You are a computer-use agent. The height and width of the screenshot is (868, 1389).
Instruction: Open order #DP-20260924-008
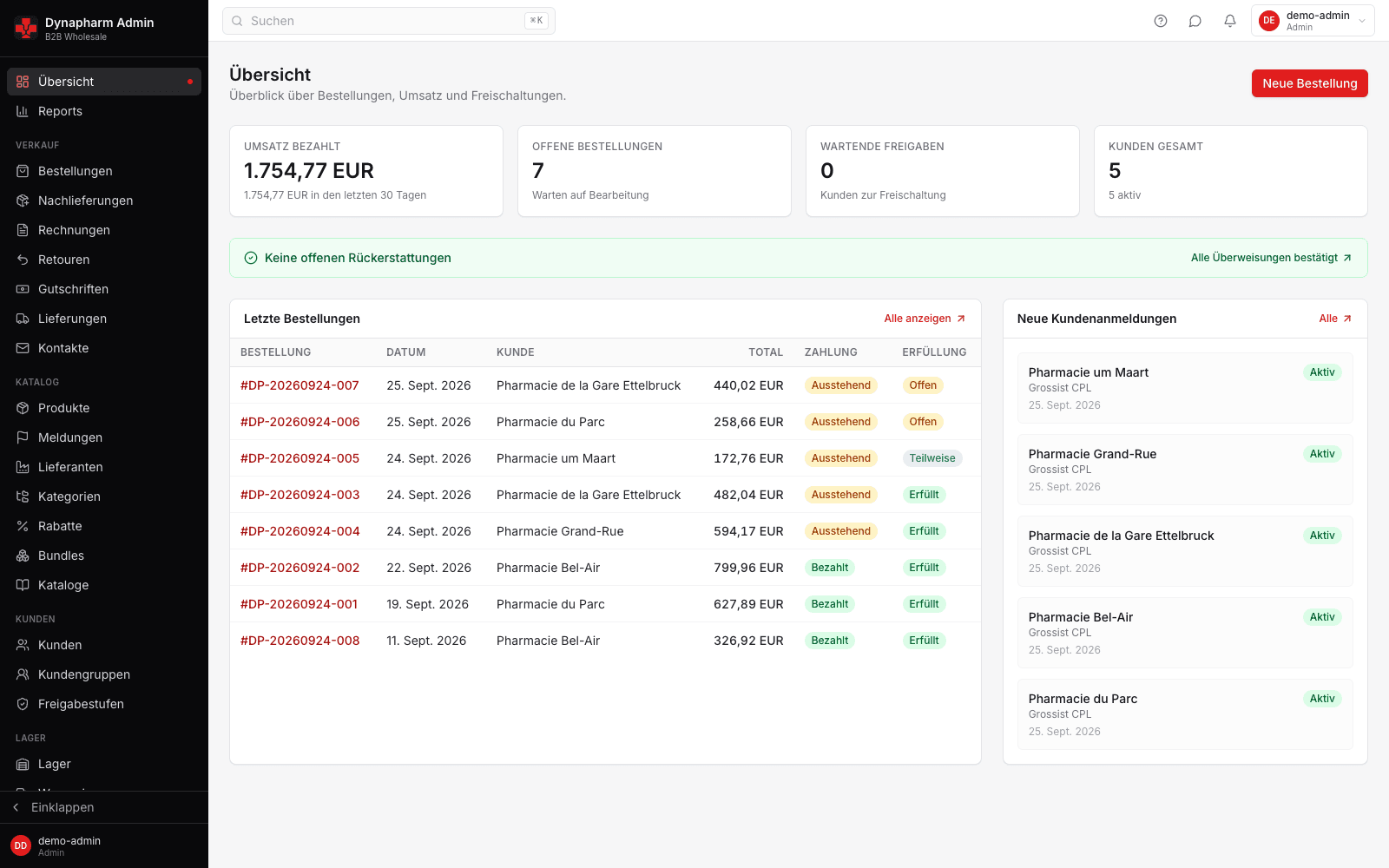[x=300, y=641]
